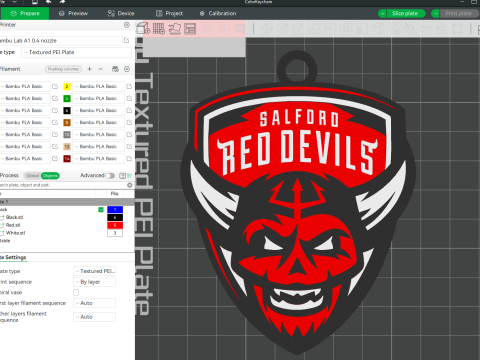
Task: Open Other layers filament sequence dropdown
Action: tap(94, 317)
